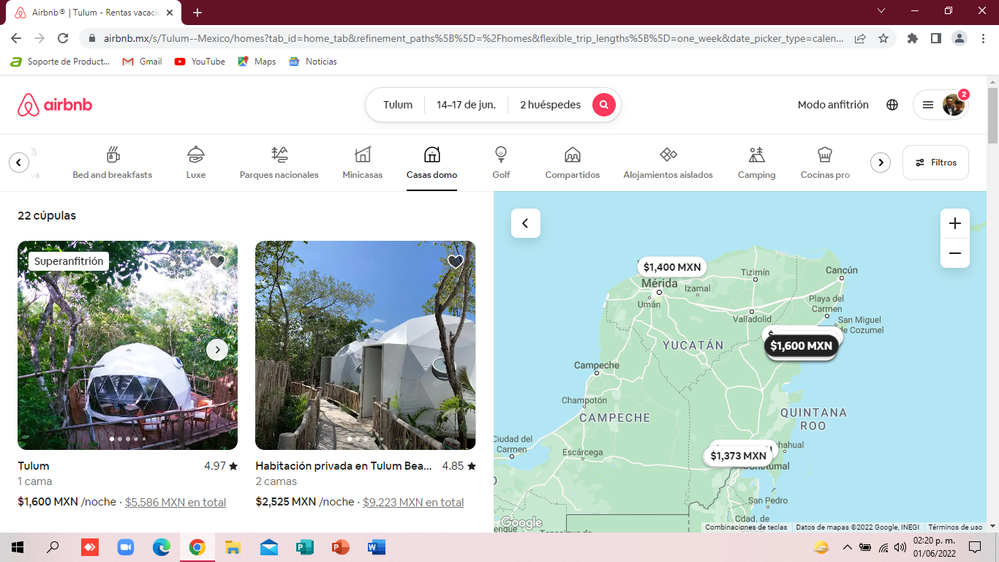Open the language globe icon
The height and width of the screenshot is (562, 999).
pyautogui.click(x=892, y=105)
